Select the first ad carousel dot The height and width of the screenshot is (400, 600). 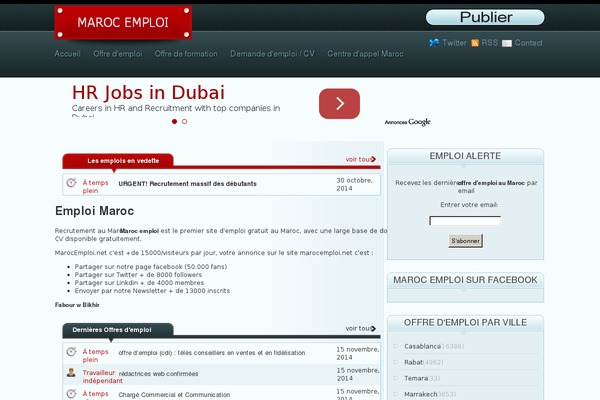point(174,121)
